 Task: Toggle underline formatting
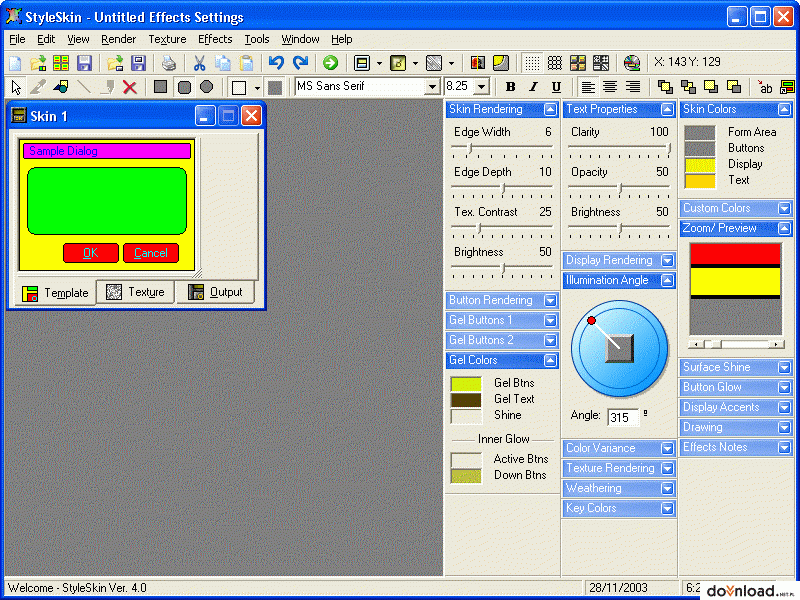click(556, 87)
